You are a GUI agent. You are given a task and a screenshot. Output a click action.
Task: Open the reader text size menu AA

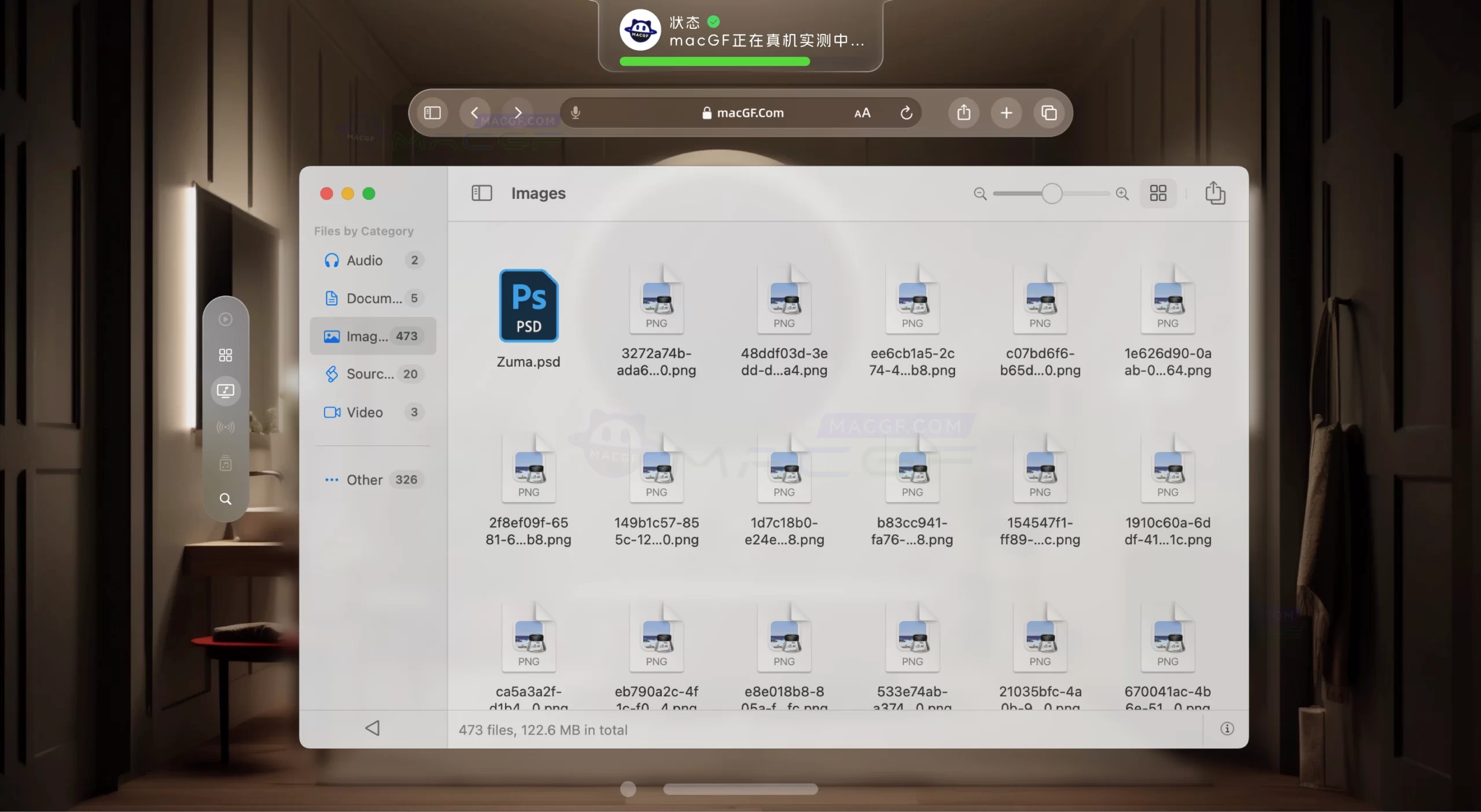click(x=861, y=113)
